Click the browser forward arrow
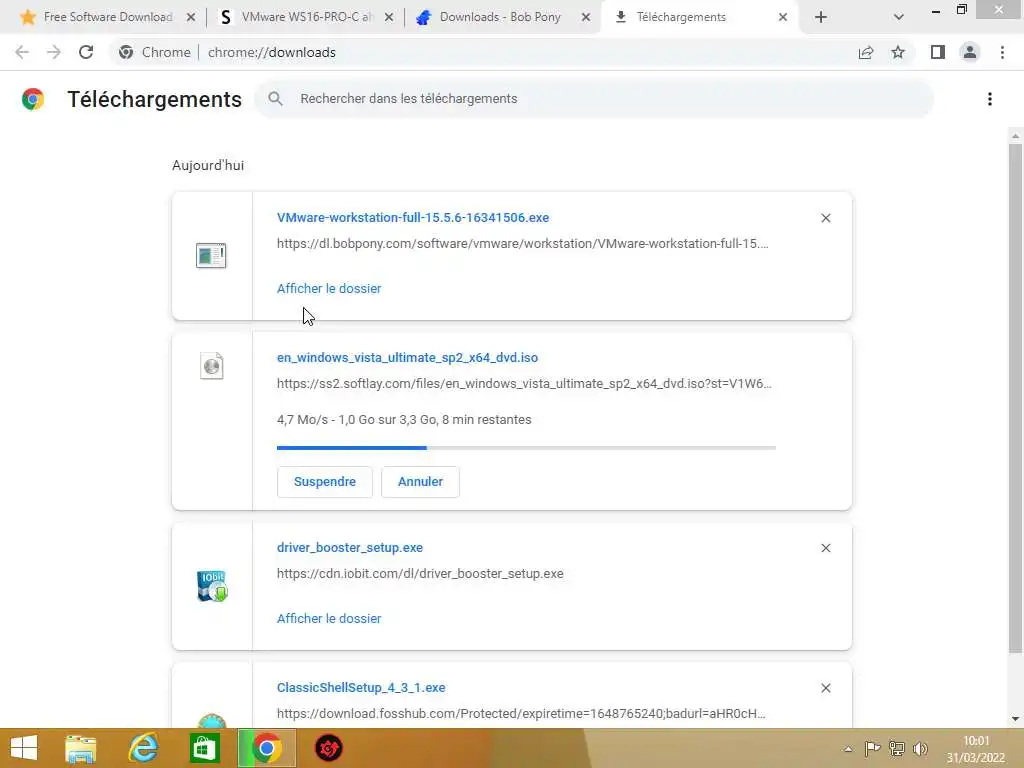The height and width of the screenshot is (768, 1024). tap(54, 52)
